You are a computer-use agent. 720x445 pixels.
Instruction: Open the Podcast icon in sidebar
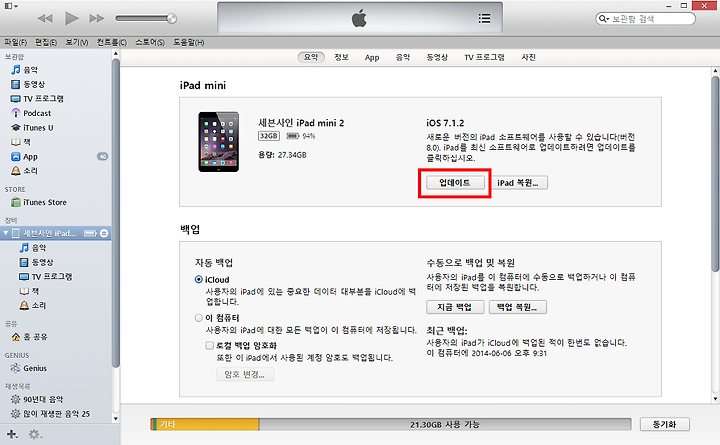[x=16, y=113]
